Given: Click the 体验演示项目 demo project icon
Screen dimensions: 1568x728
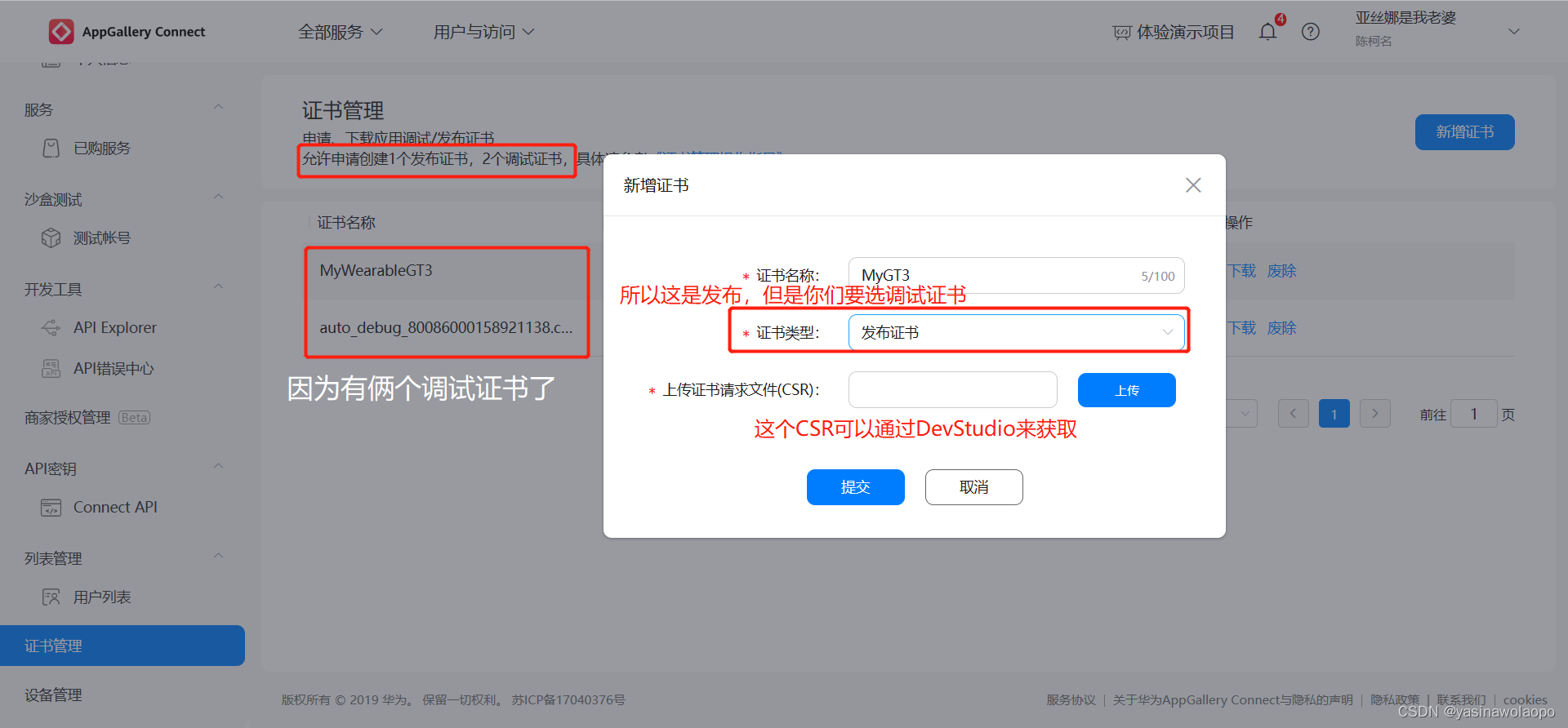Looking at the screenshot, I should [1122, 33].
